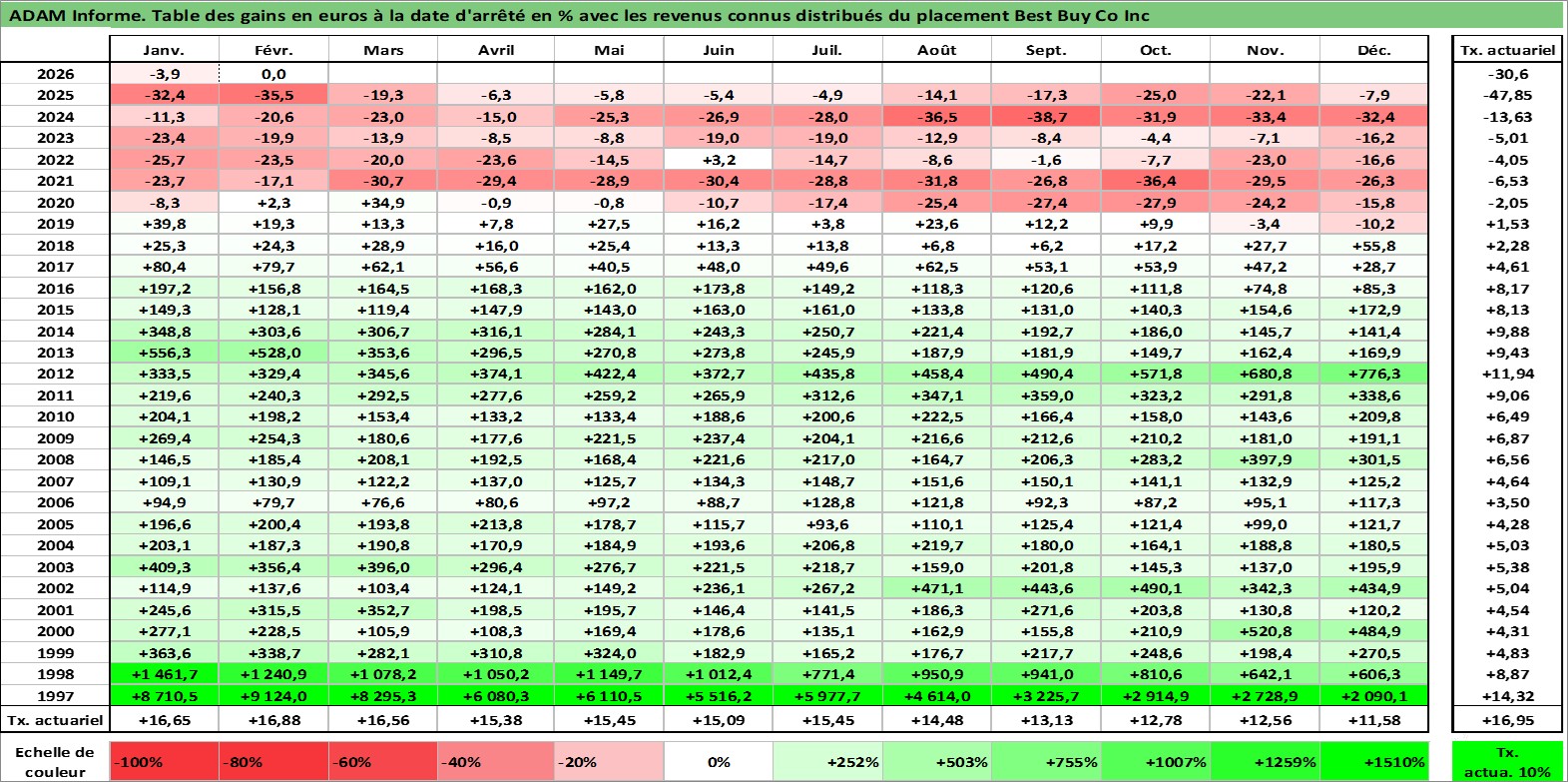Screen dimensions: 1568x782
Task: Click the 'Janv.' column header
Action: 164,50
